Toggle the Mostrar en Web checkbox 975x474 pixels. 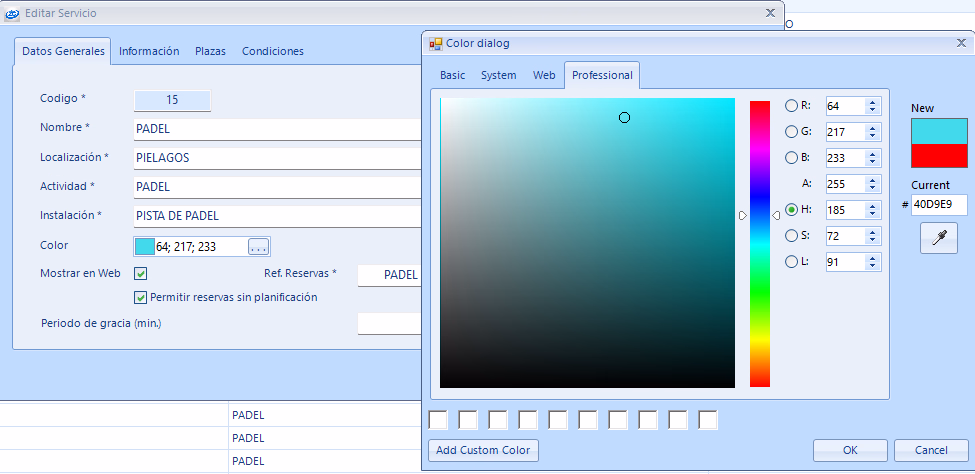tap(141, 274)
